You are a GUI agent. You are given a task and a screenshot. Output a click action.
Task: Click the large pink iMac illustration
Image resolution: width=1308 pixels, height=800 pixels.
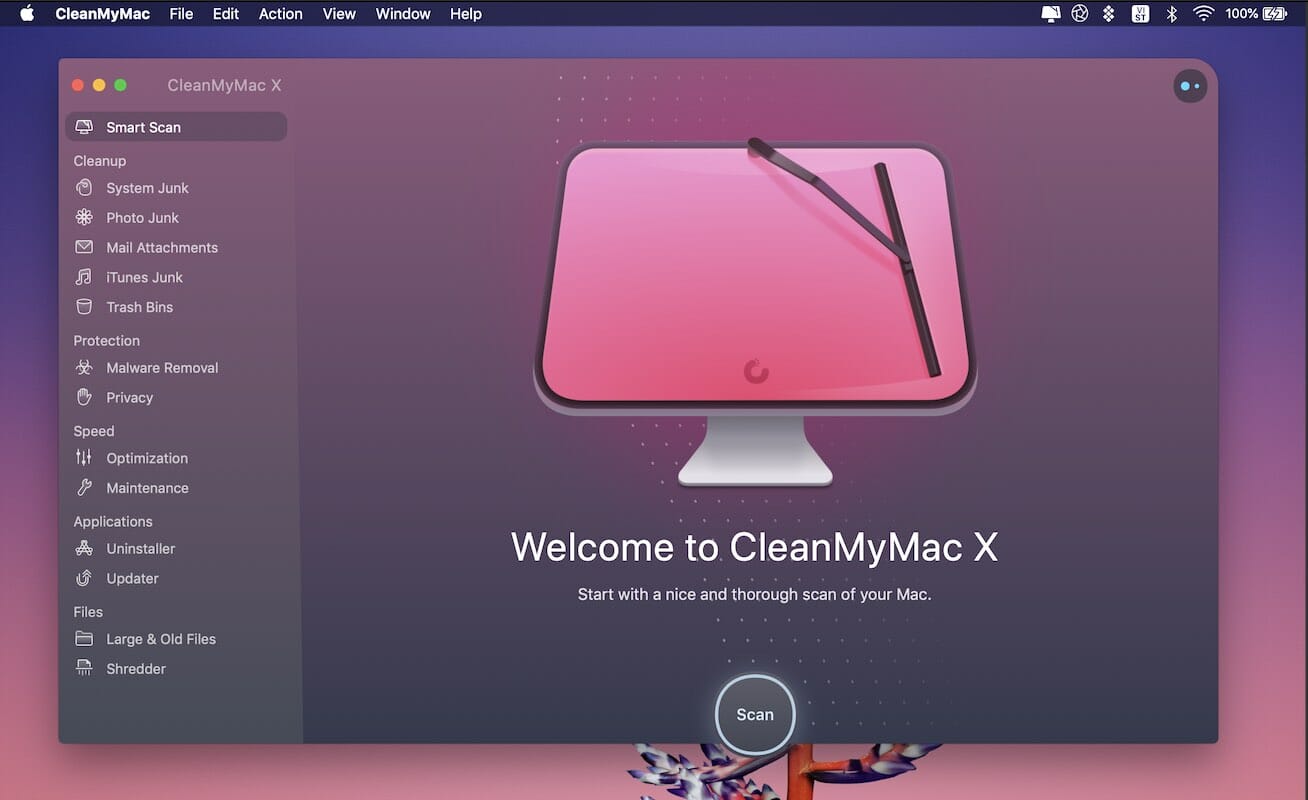pos(755,312)
